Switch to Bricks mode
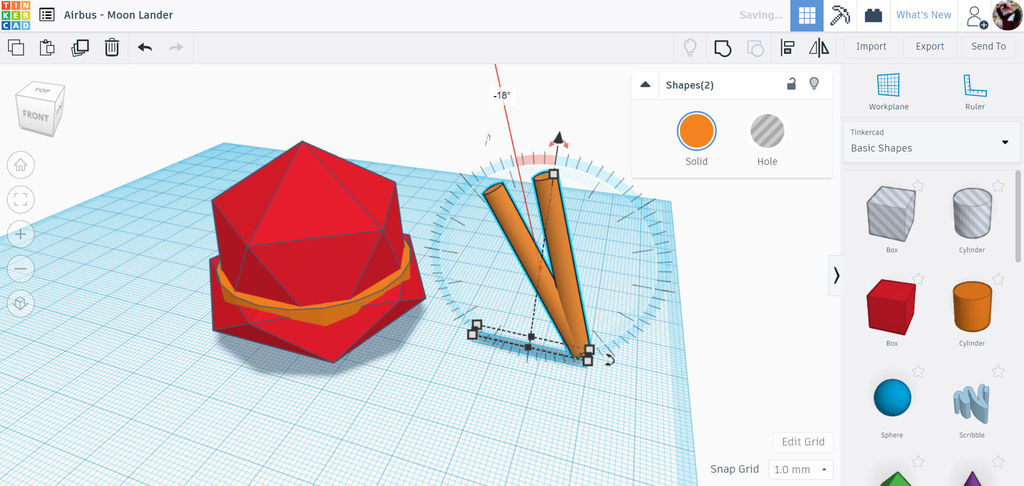This screenshot has height=486, width=1024. [x=873, y=16]
